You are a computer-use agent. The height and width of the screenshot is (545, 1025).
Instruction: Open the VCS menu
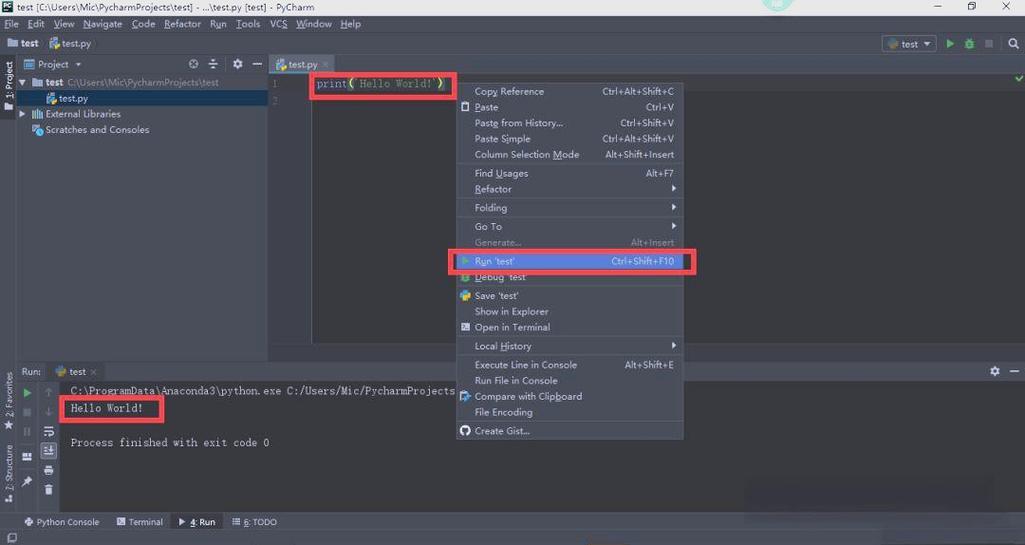pos(278,24)
